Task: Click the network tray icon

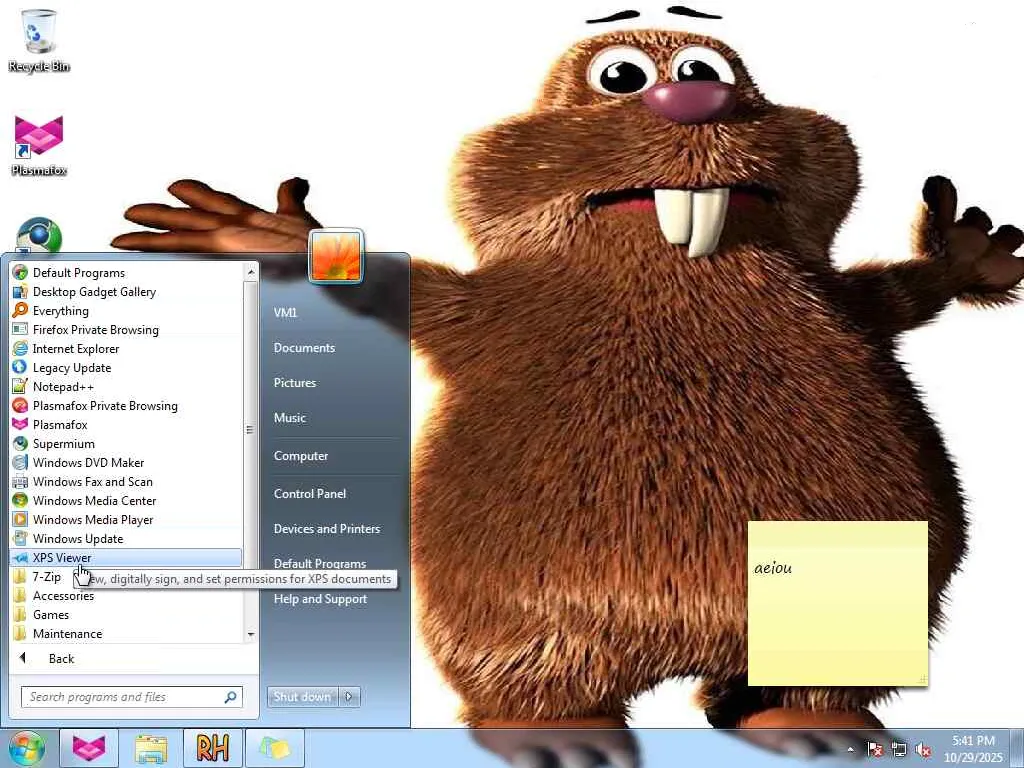Action: [899, 749]
